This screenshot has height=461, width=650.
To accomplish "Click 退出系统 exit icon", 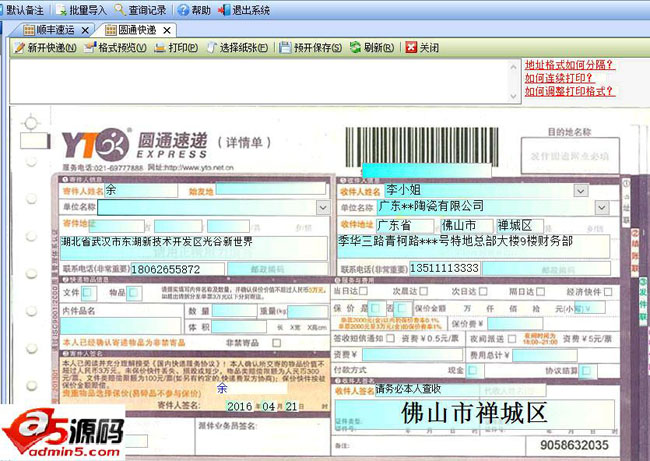I will click(x=224, y=10).
